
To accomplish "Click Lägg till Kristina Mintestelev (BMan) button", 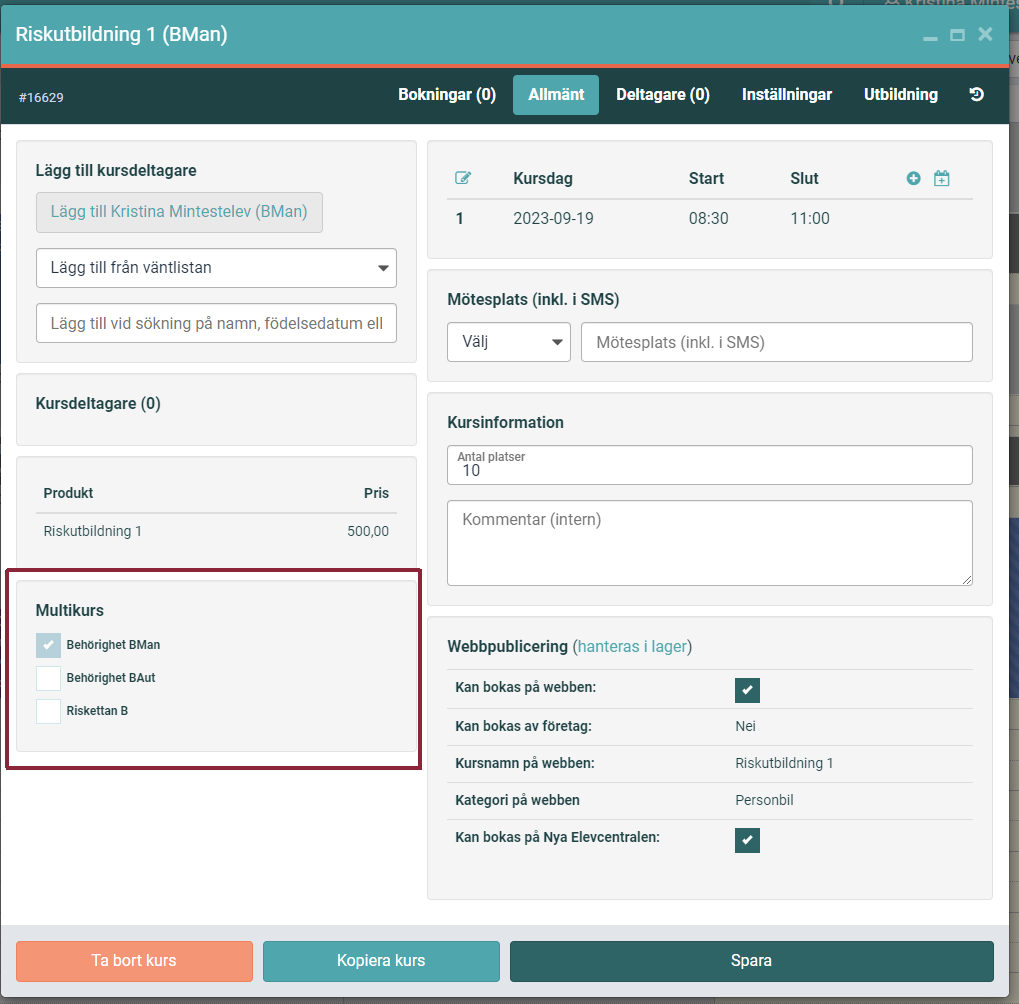I will [179, 212].
